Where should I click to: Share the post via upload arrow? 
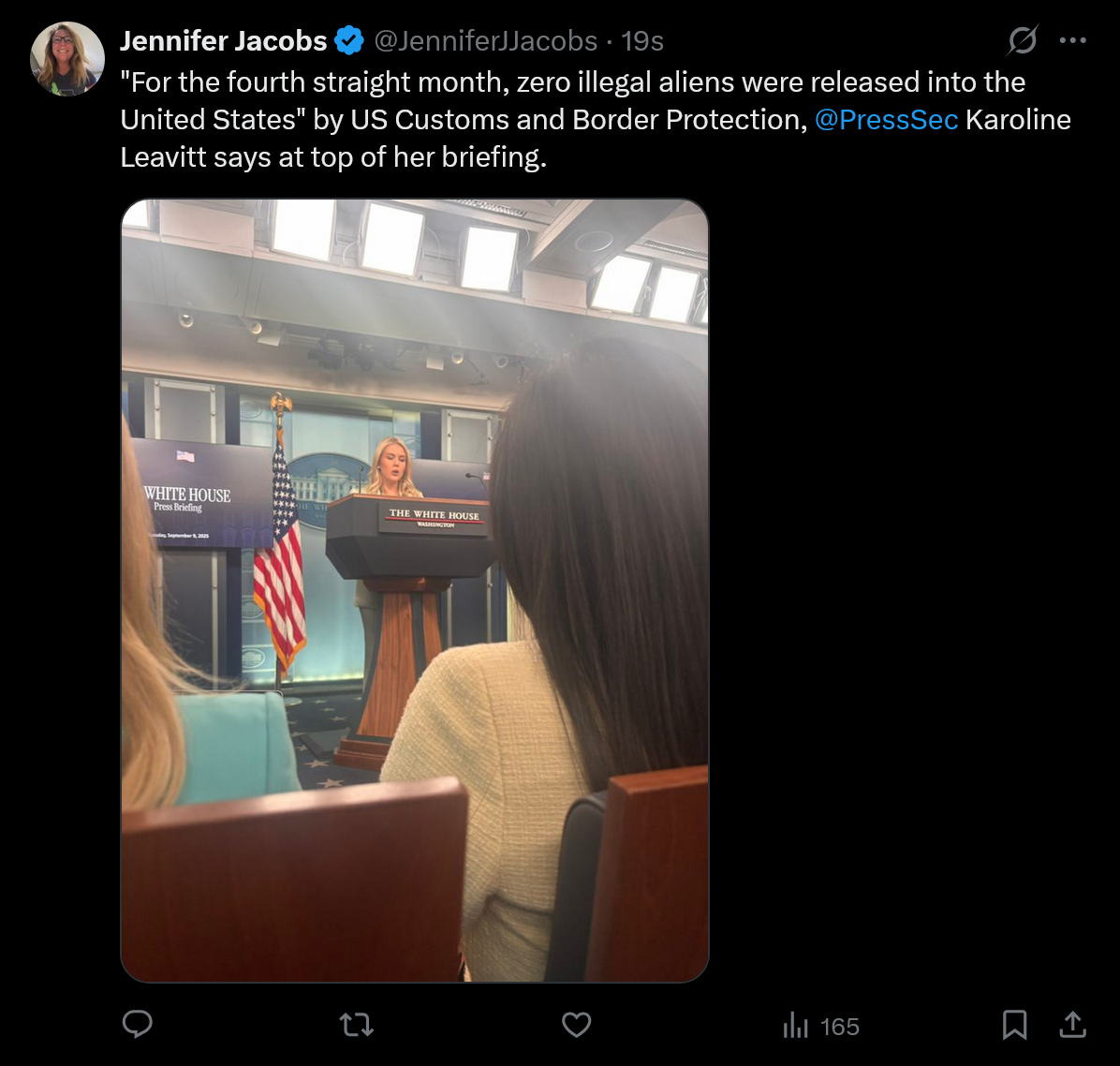1073,1026
